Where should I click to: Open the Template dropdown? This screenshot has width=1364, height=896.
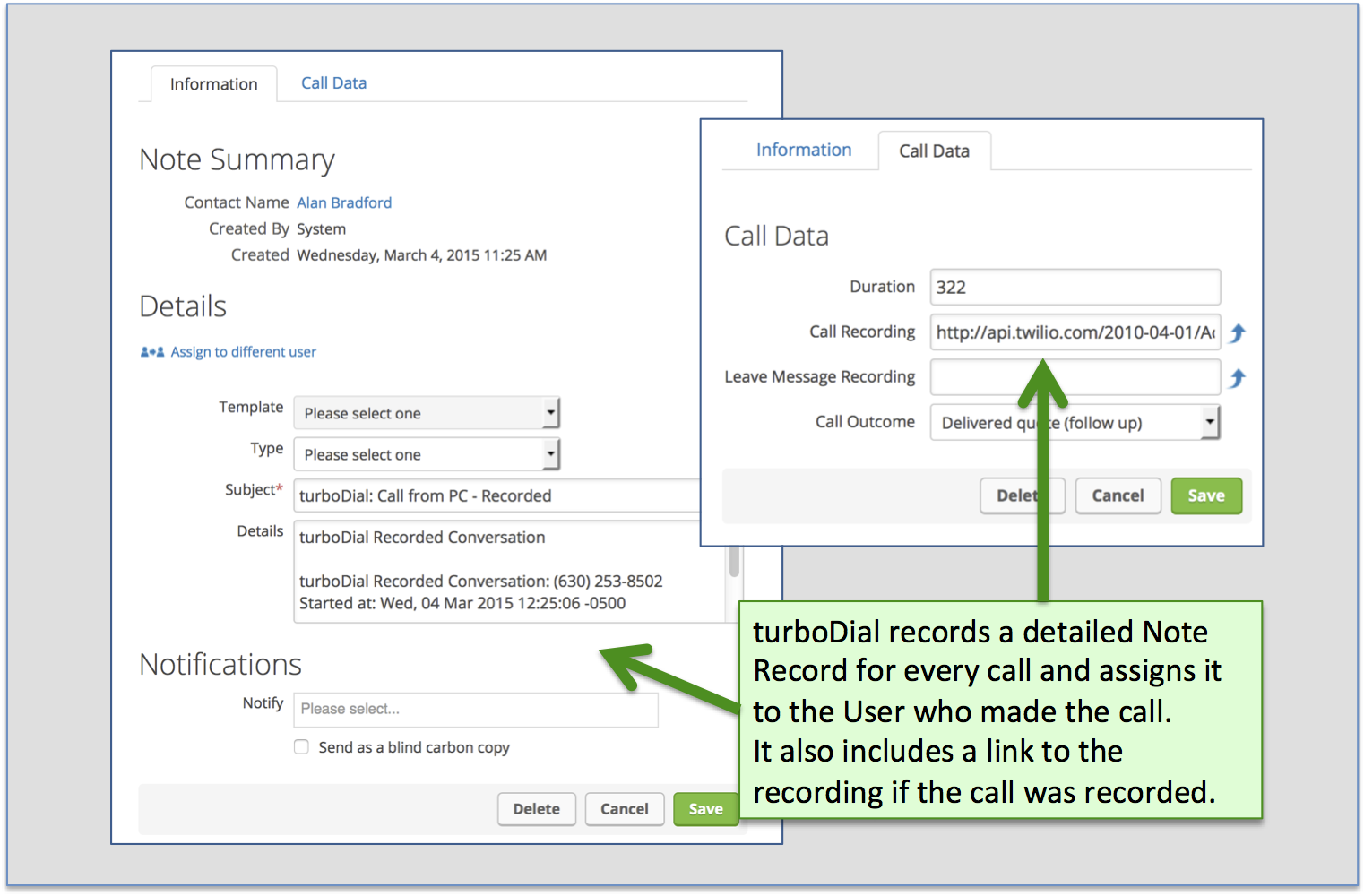(x=427, y=413)
